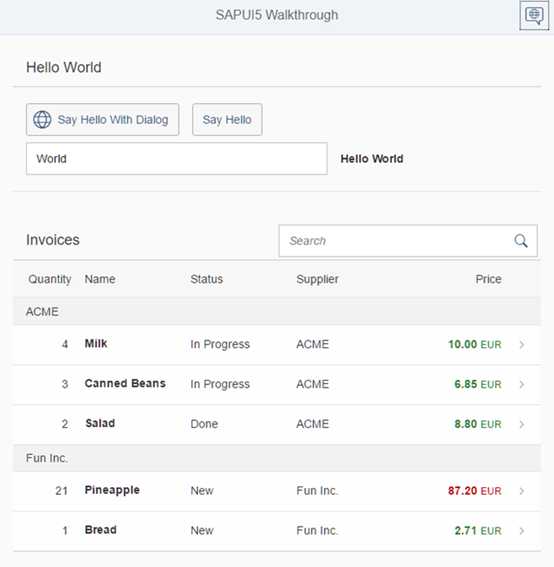Click the 10.00 EUR price
Screen dimensions: 554x567
click(x=475, y=344)
